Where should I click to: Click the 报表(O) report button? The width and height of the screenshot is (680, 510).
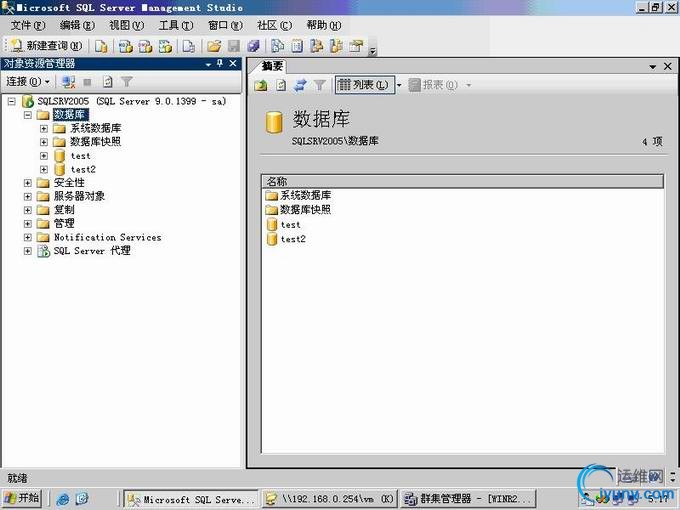[434, 85]
